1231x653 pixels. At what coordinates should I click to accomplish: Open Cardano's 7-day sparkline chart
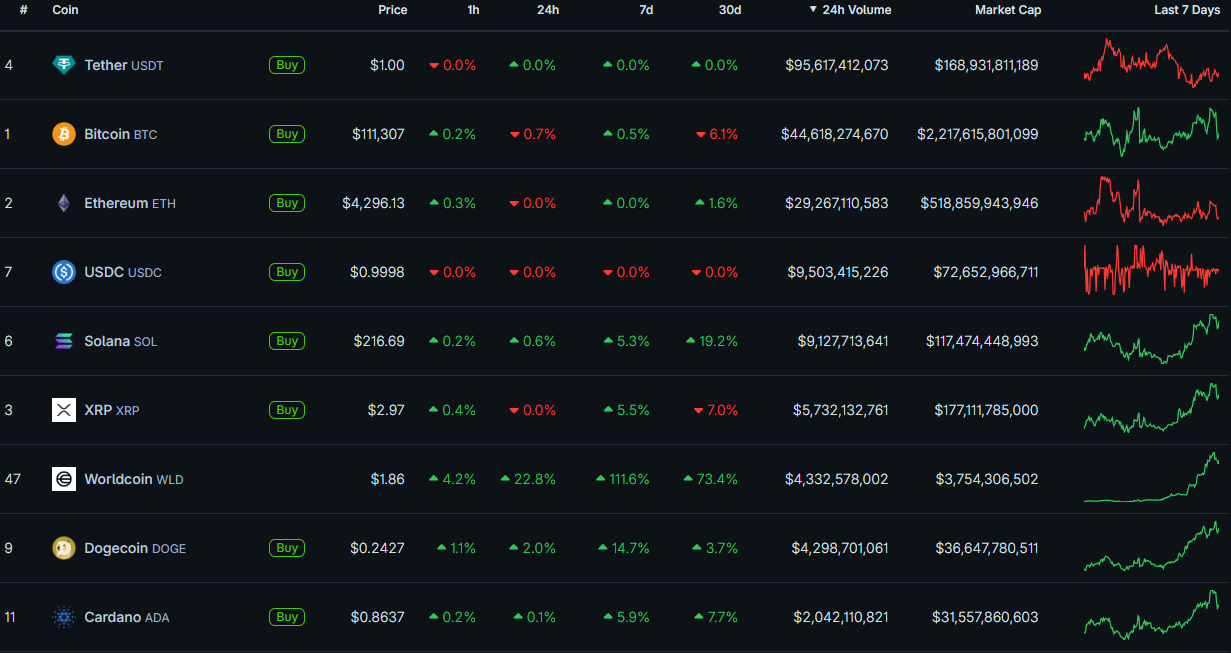tap(1152, 615)
